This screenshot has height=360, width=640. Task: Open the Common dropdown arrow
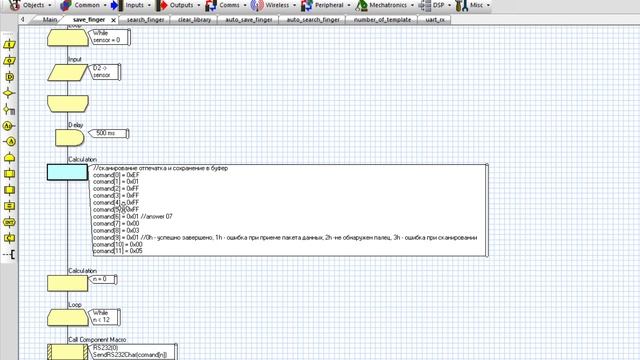tap(105, 5)
